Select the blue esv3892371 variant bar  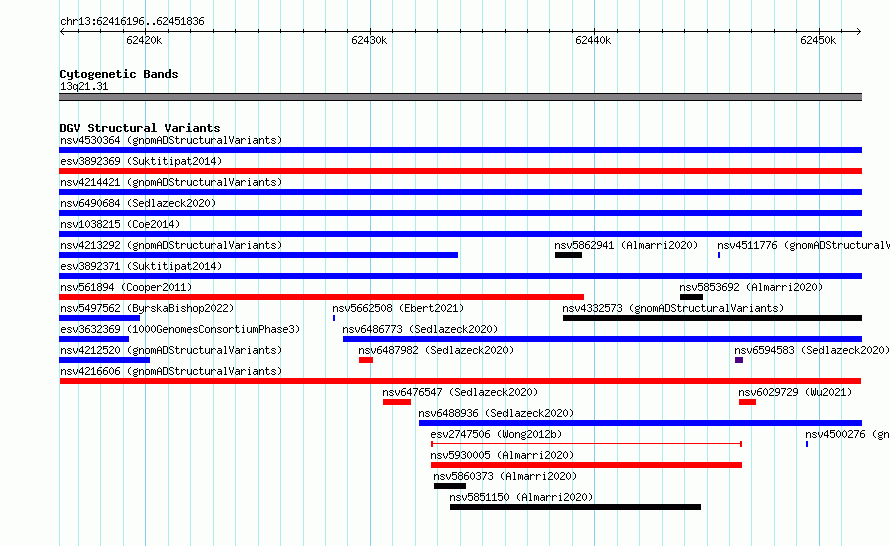(x=460, y=276)
